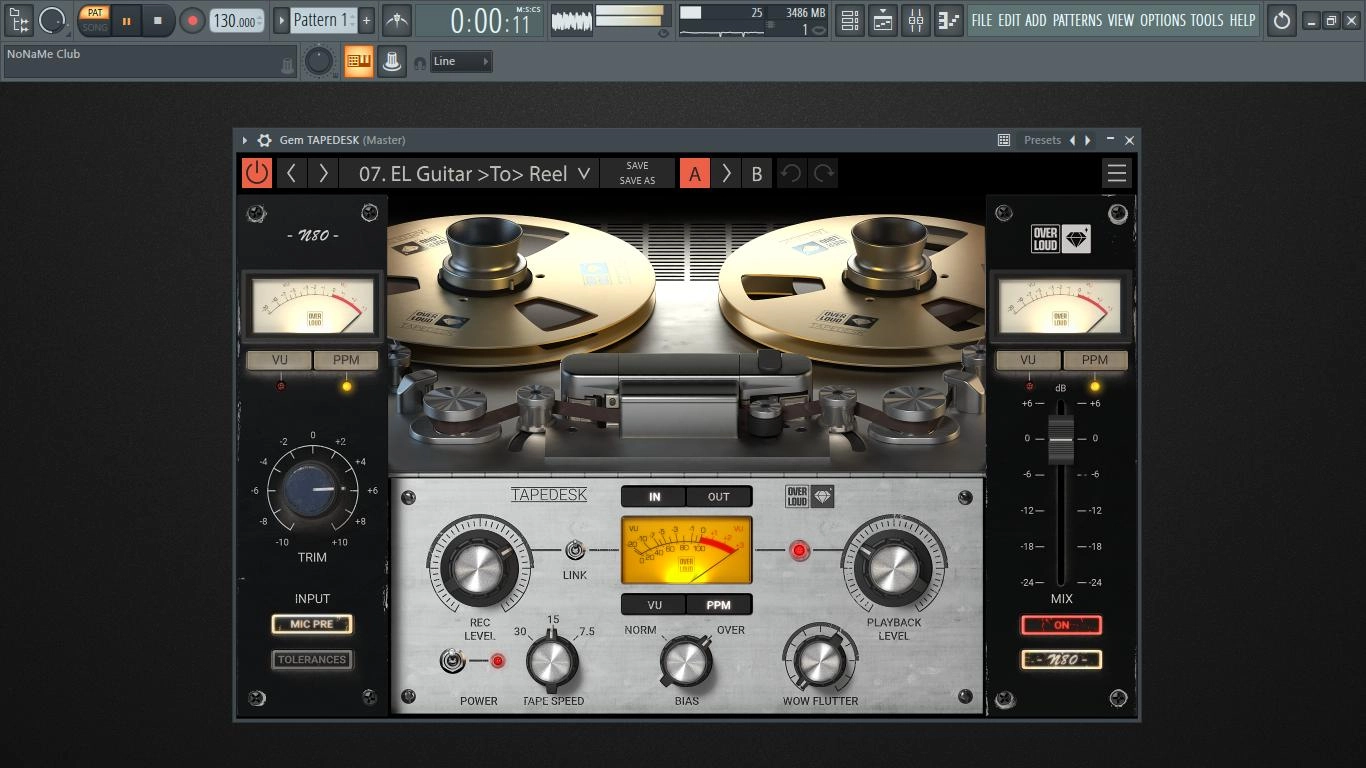Image resolution: width=1366 pixels, height=768 pixels.
Task: Click the SAVE AS preset button
Action: click(637, 181)
